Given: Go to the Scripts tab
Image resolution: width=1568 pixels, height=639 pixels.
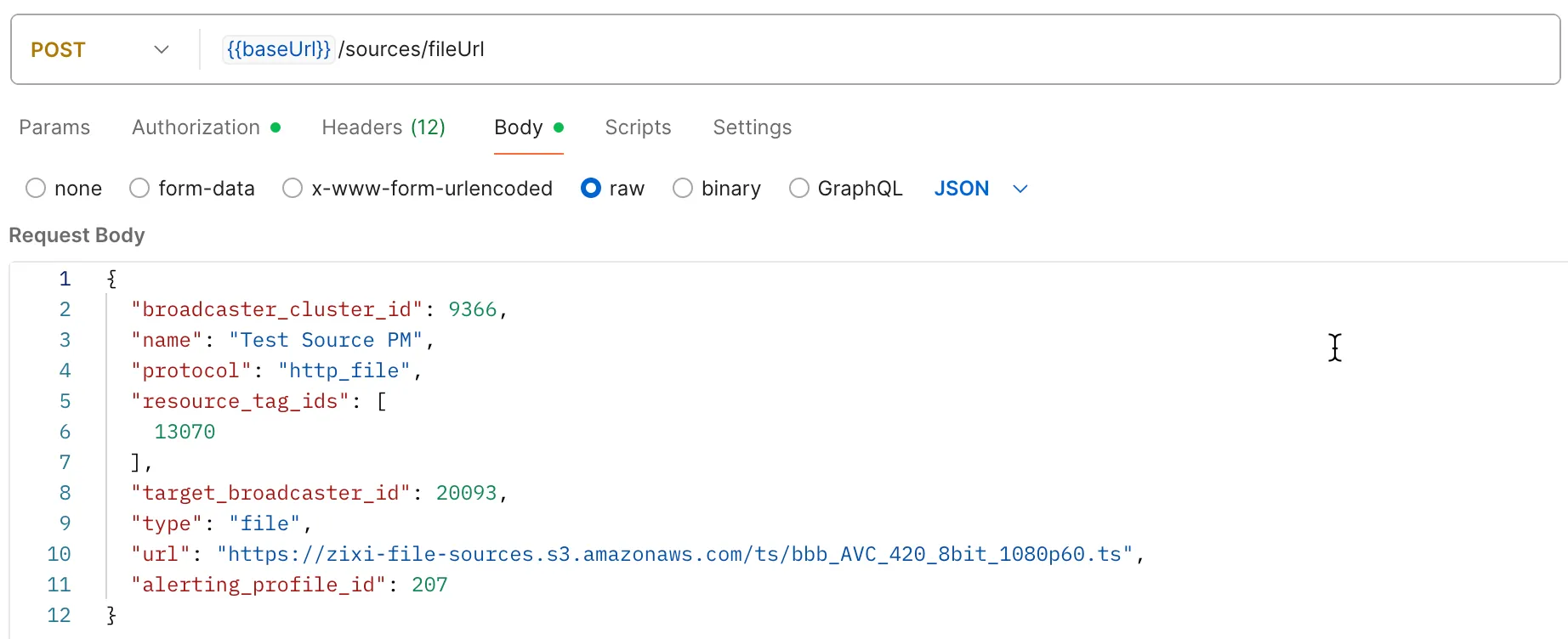Looking at the screenshot, I should point(638,127).
